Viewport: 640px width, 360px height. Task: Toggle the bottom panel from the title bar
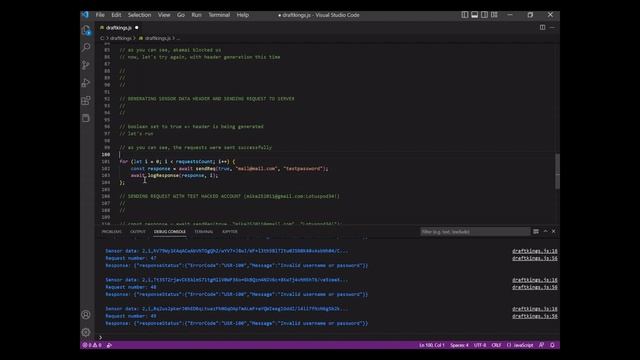pos(474,15)
